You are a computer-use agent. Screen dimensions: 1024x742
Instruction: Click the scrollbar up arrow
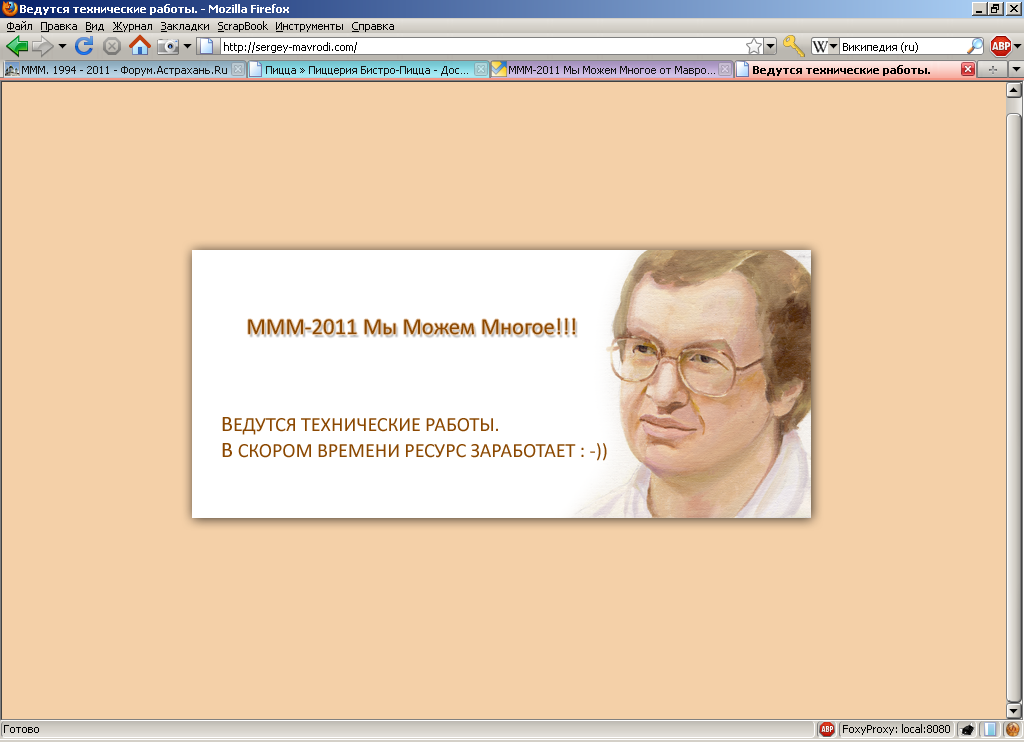1014,90
